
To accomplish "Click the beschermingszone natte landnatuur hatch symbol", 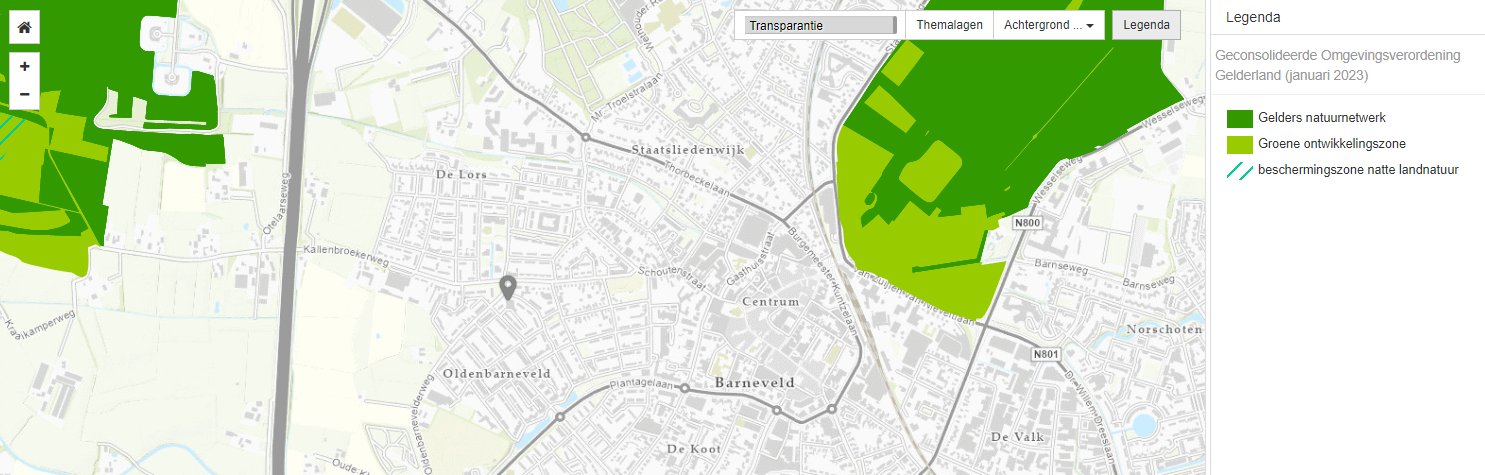I will (1240, 170).
